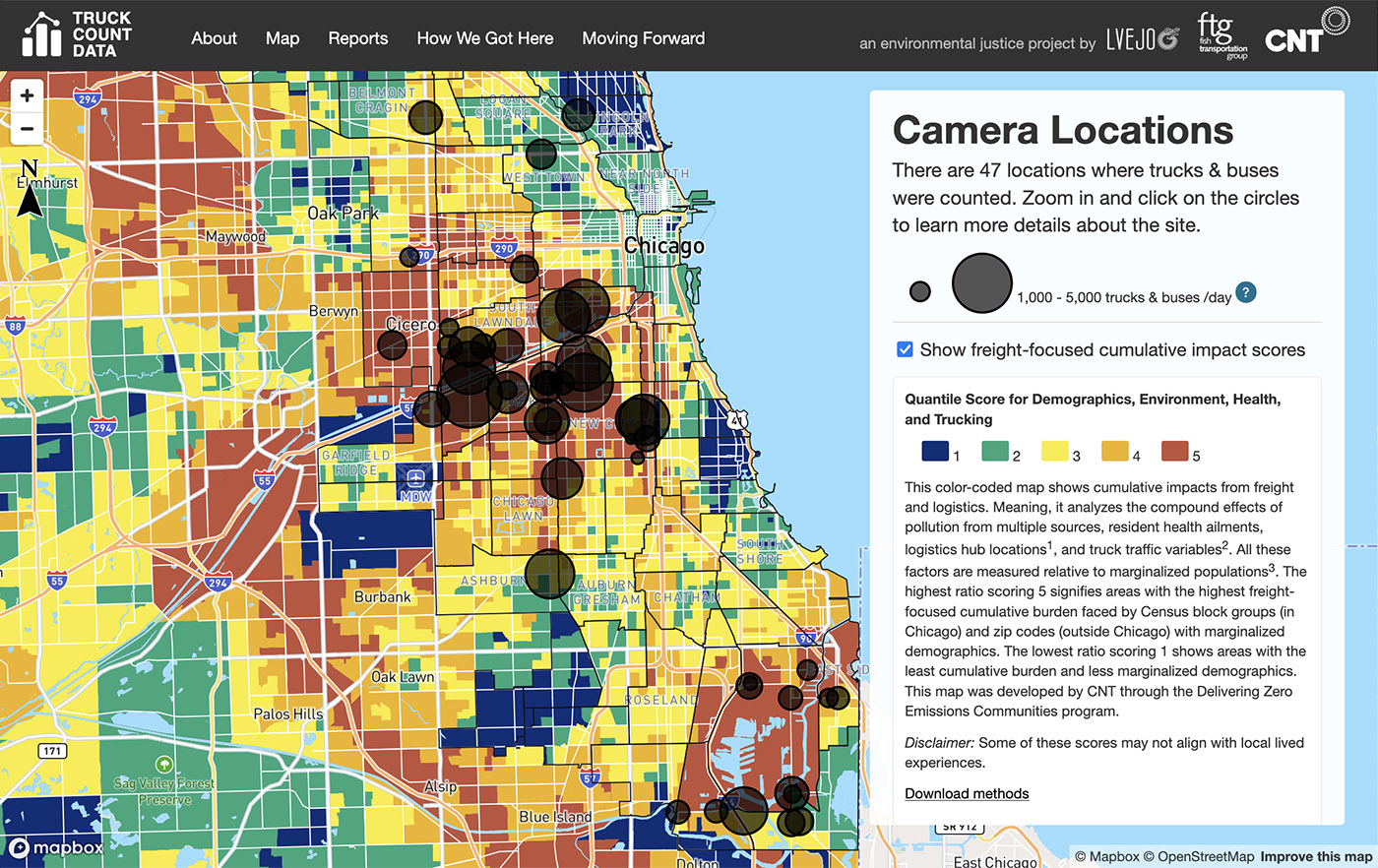Click the ftg fish transportation group logo
The width and height of the screenshot is (1378, 868).
point(1221,36)
